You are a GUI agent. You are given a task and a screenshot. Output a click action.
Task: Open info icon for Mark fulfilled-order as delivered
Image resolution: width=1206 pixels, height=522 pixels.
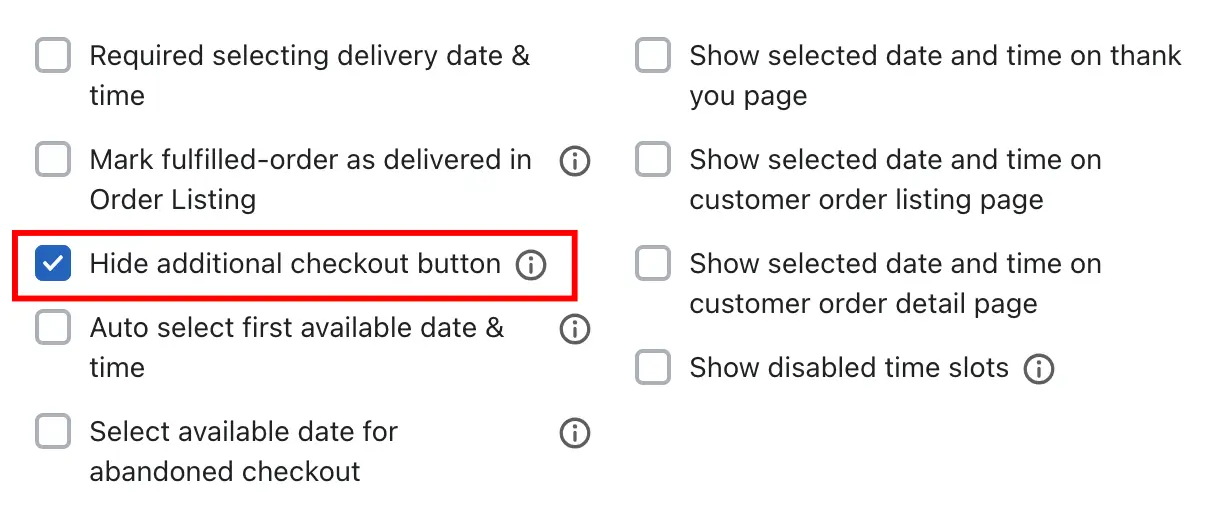pyautogui.click(x=574, y=160)
